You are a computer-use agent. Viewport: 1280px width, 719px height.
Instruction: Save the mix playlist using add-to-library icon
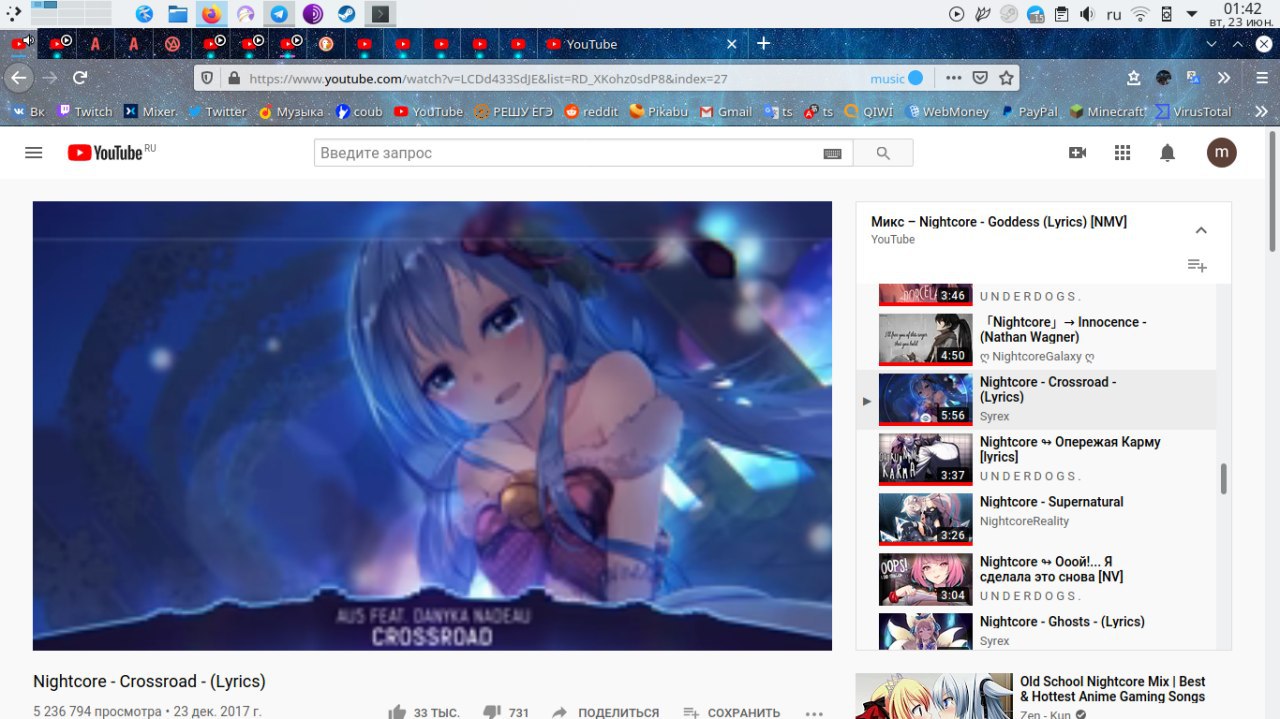point(1197,265)
